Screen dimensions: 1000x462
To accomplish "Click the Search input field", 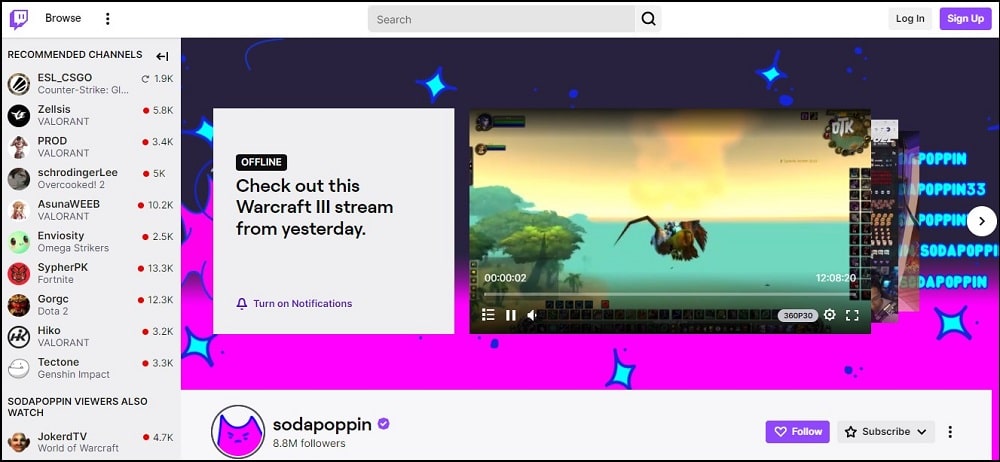I will pyautogui.click(x=501, y=19).
